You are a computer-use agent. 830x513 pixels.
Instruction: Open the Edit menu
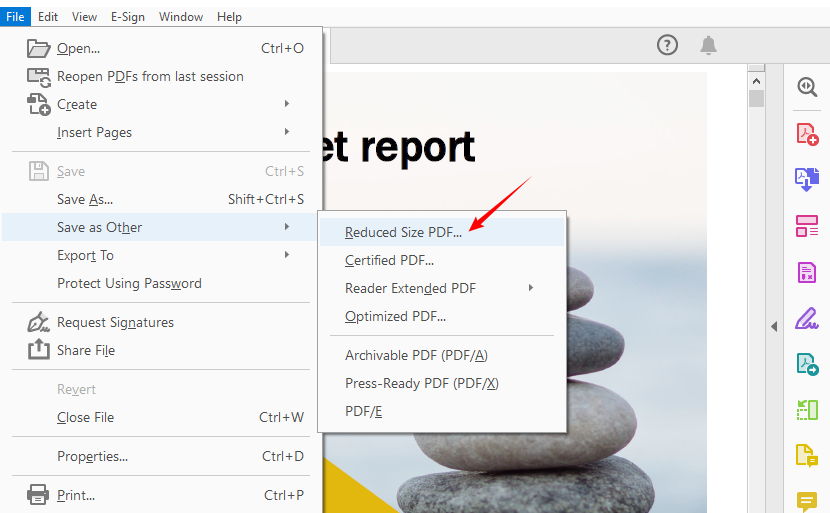tap(48, 17)
